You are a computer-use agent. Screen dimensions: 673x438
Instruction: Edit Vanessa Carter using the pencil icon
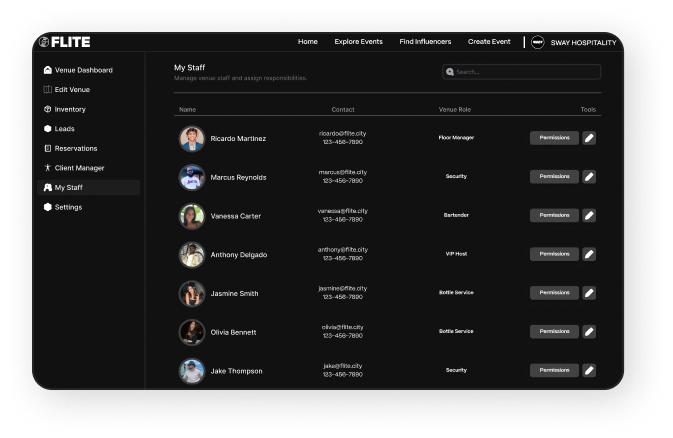click(x=589, y=215)
